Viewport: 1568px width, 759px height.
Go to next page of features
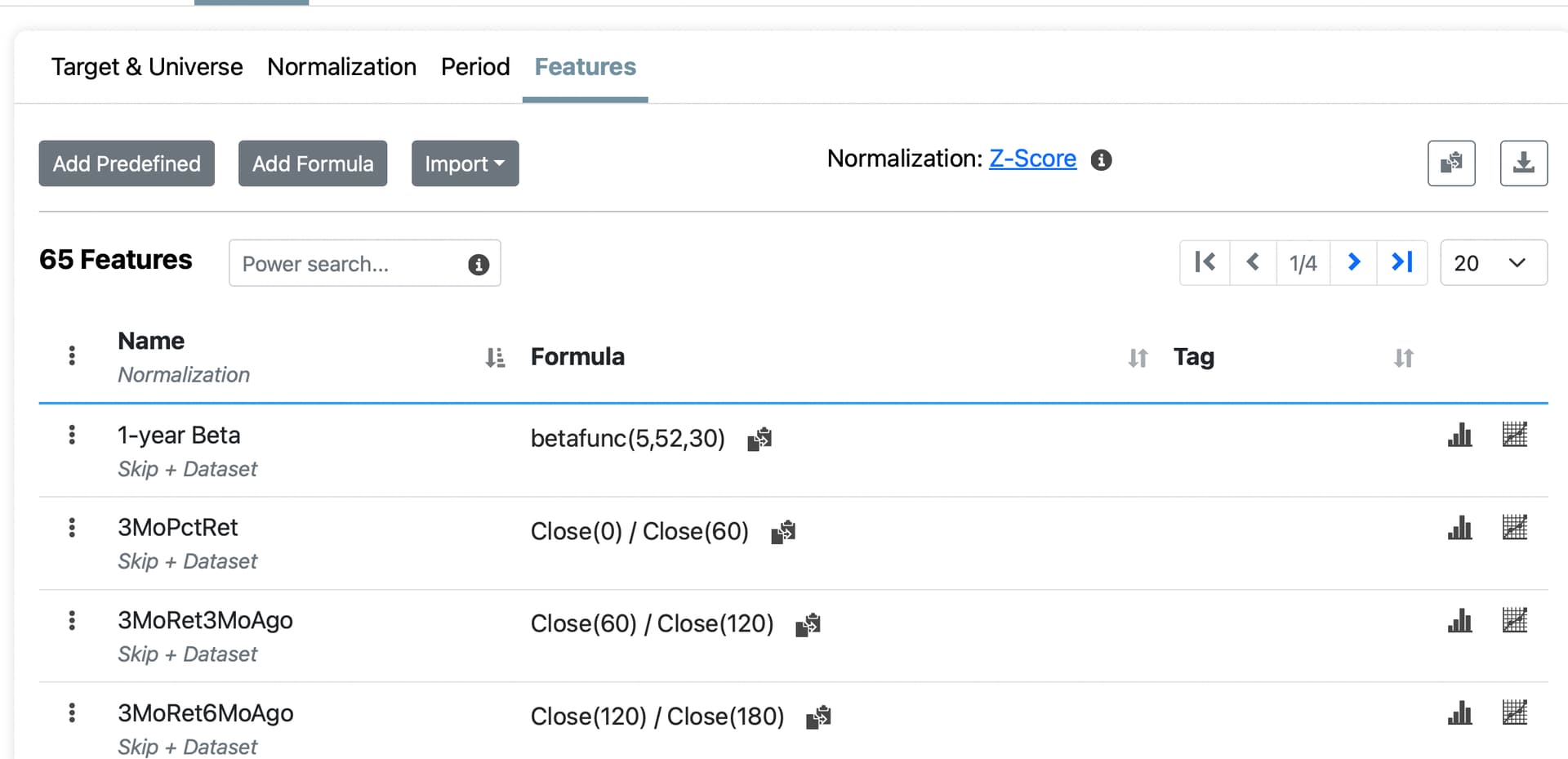pyautogui.click(x=1353, y=262)
